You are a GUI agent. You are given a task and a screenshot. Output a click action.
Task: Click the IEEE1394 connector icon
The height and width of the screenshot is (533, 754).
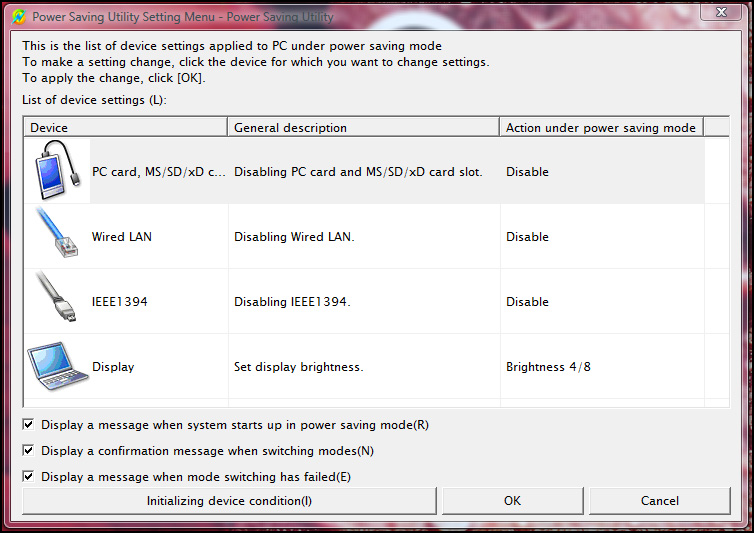(56, 296)
